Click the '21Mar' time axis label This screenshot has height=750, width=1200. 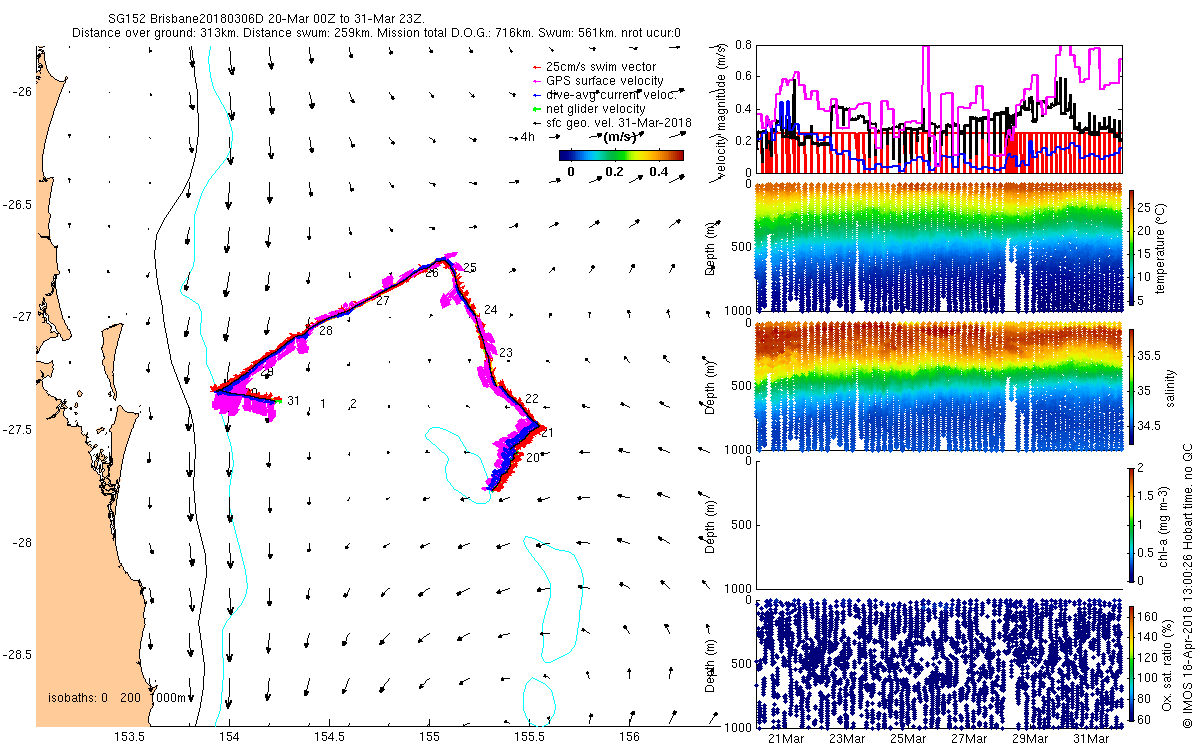[x=787, y=739]
